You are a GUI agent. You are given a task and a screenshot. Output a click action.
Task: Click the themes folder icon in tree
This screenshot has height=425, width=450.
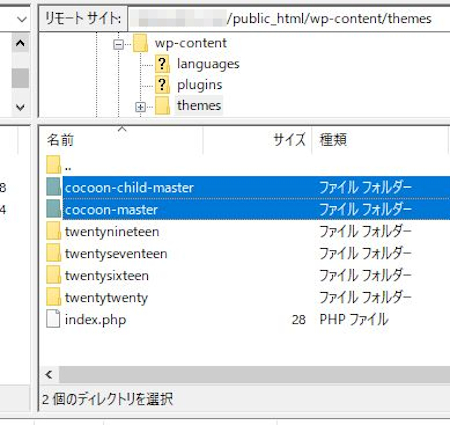(162, 106)
